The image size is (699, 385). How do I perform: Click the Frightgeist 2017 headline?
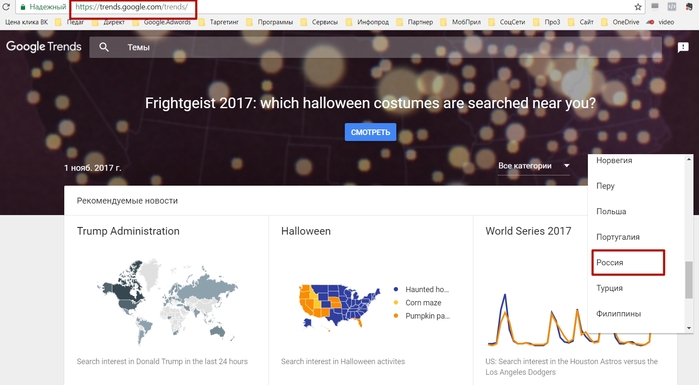(370, 103)
